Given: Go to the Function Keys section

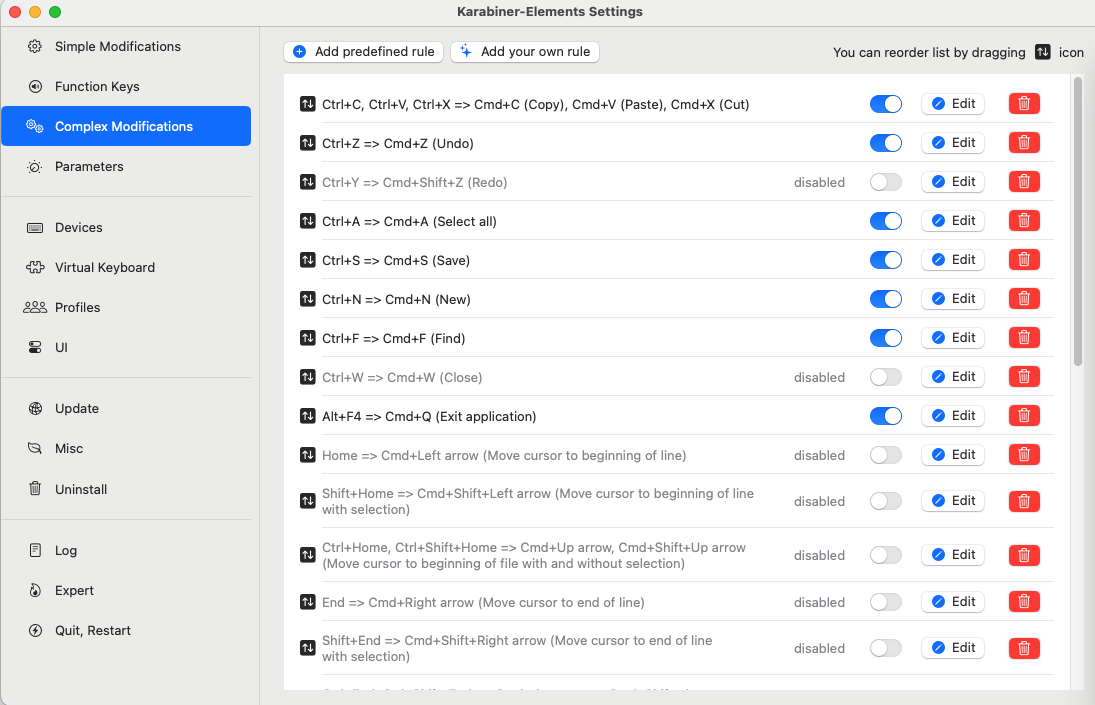Looking at the screenshot, I should (126, 87).
